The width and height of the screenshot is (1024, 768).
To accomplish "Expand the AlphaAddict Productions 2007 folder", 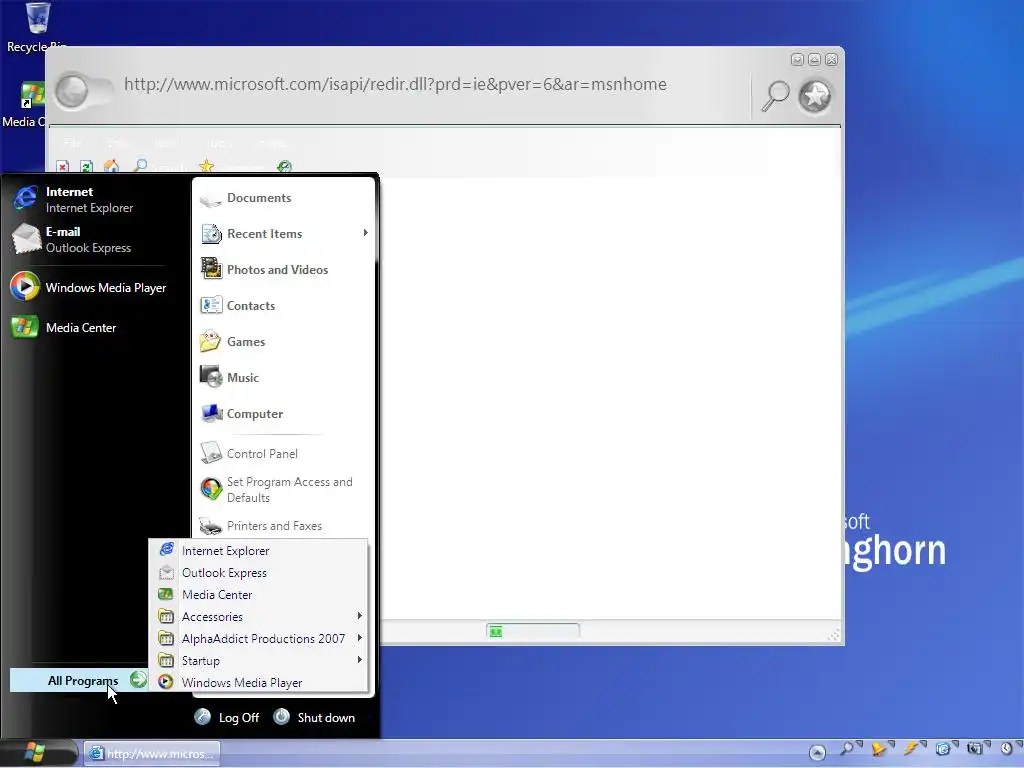I will tap(259, 639).
